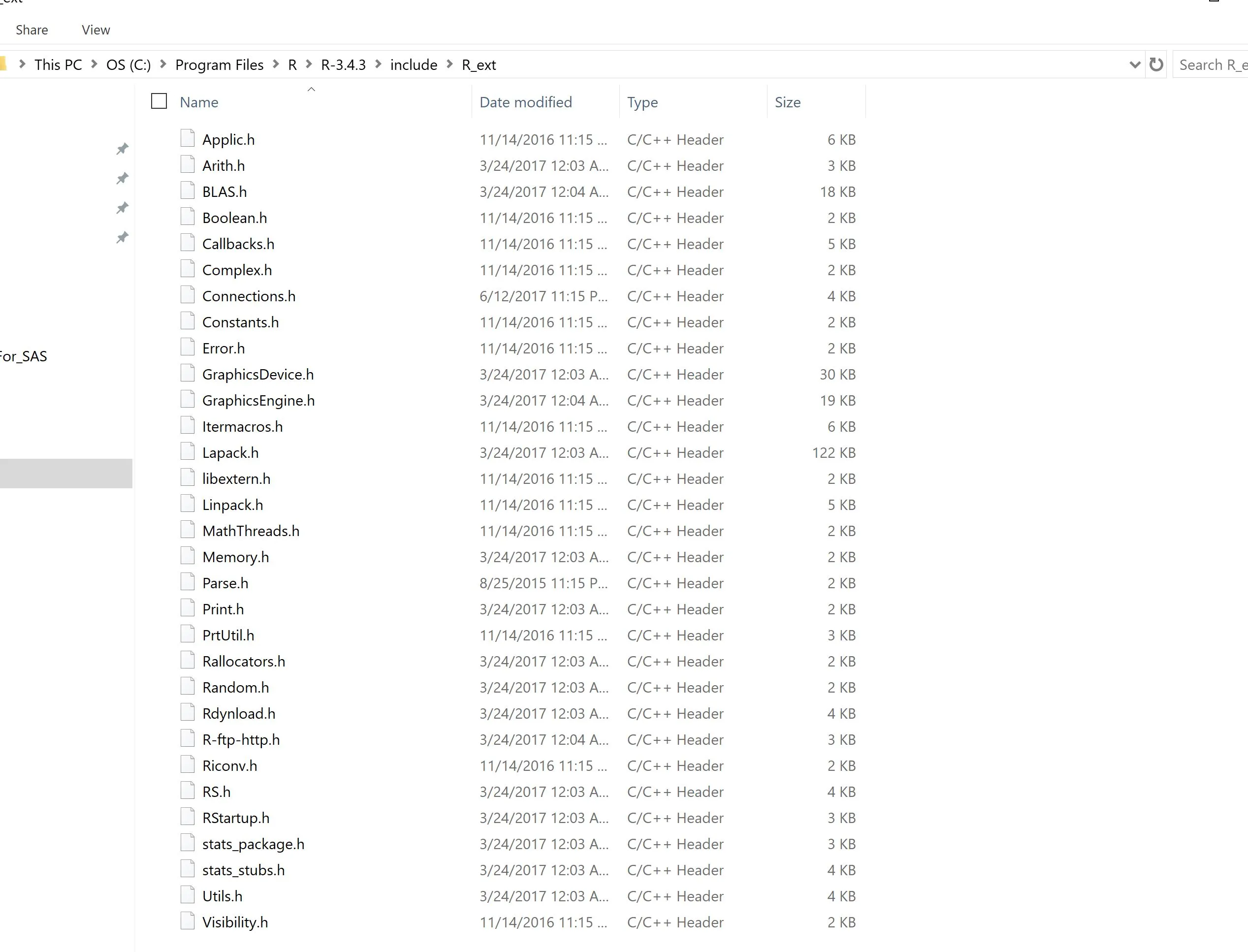This screenshot has width=1248, height=952.
Task: Sort files by Size column header
Action: point(787,102)
